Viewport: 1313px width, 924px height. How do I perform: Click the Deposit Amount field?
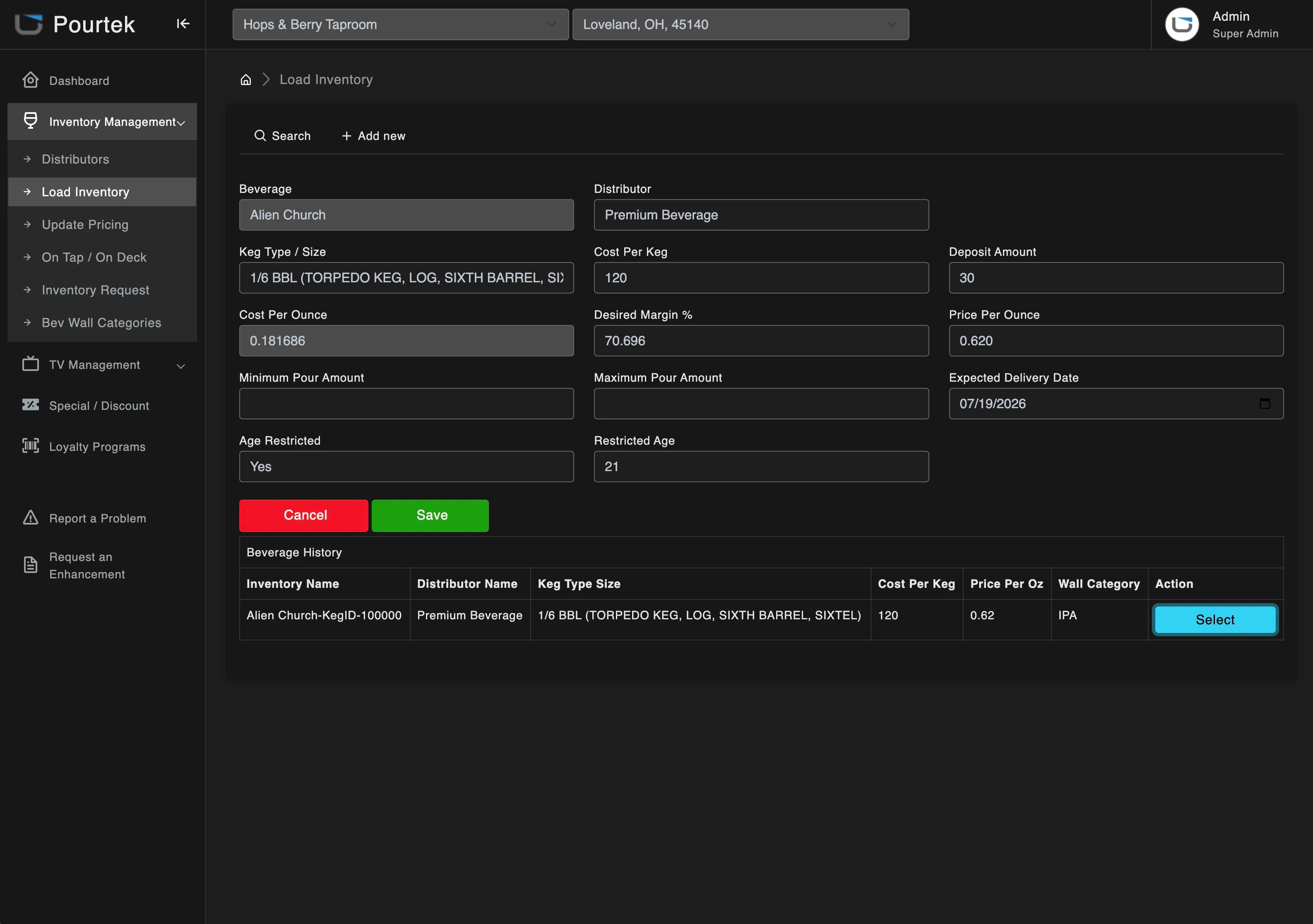(x=1116, y=278)
